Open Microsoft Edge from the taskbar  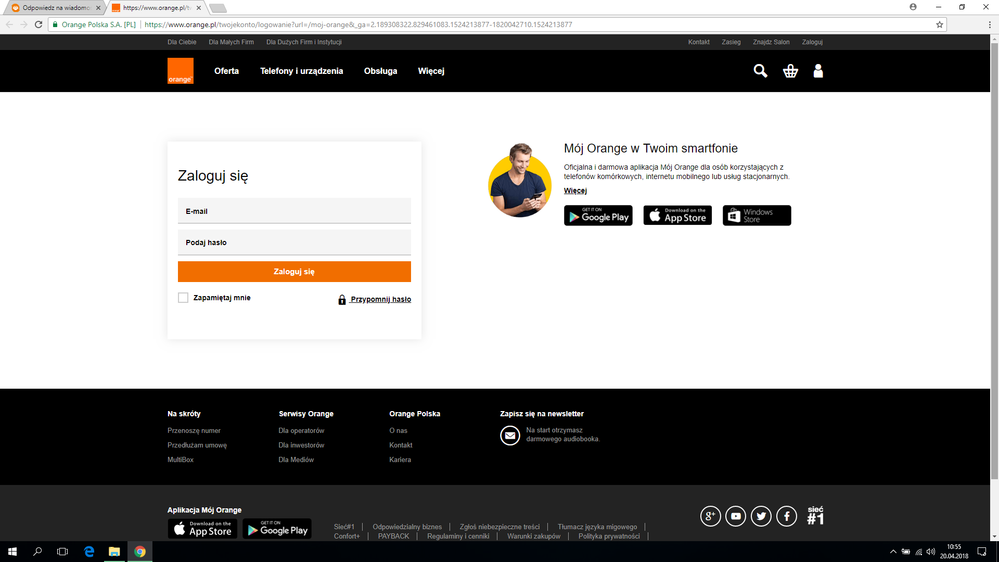(x=89, y=551)
